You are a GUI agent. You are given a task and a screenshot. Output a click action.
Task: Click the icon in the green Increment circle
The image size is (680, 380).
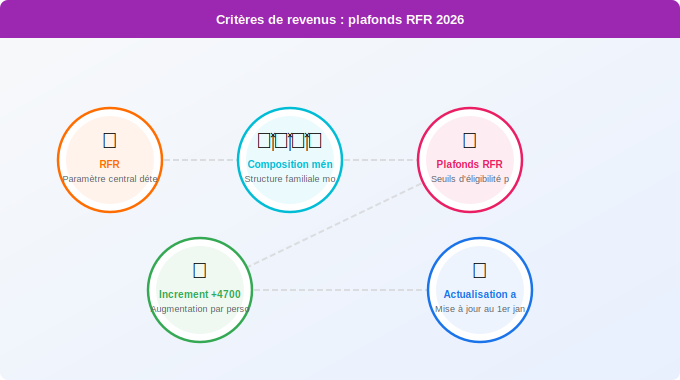point(199,270)
